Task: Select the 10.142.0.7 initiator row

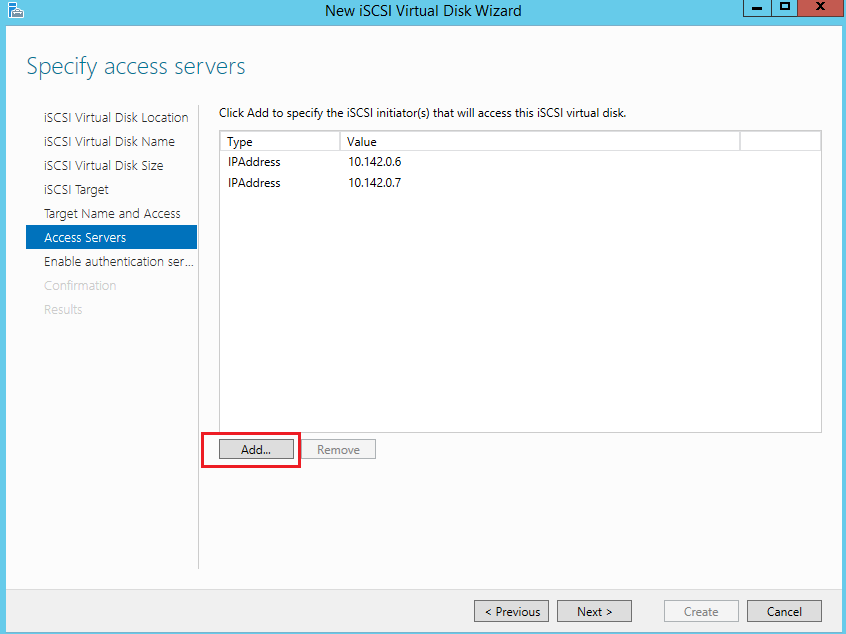Action: pos(375,183)
